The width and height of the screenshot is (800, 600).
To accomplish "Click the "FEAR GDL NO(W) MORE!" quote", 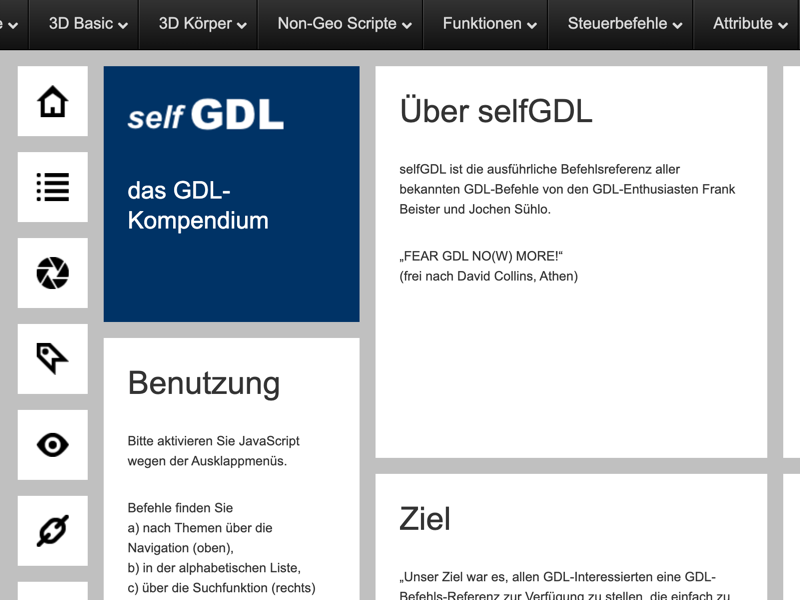I will pos(482,256).
